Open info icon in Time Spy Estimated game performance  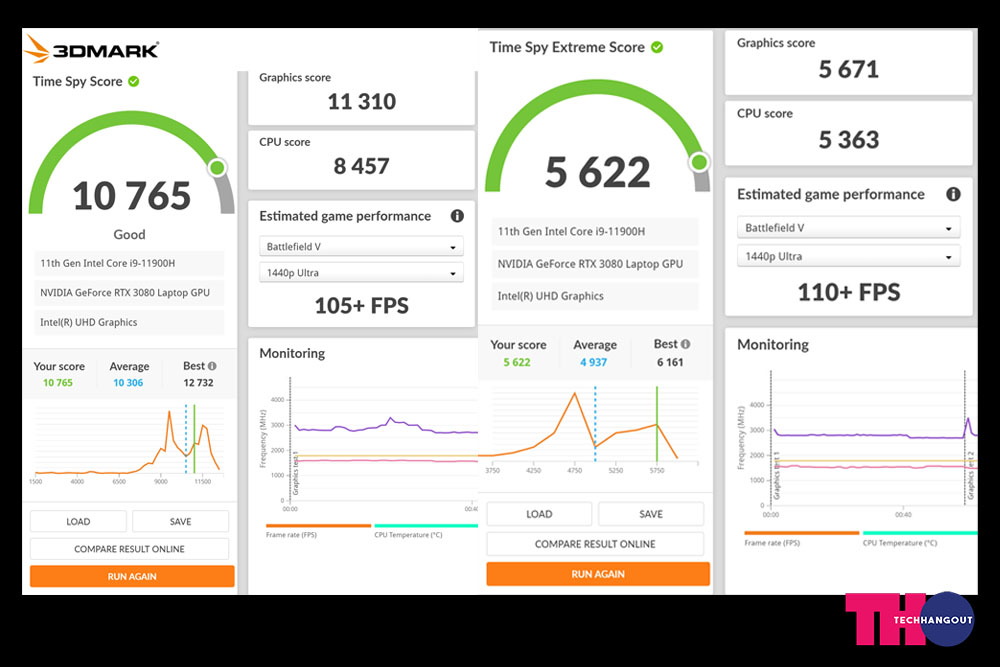457,216
